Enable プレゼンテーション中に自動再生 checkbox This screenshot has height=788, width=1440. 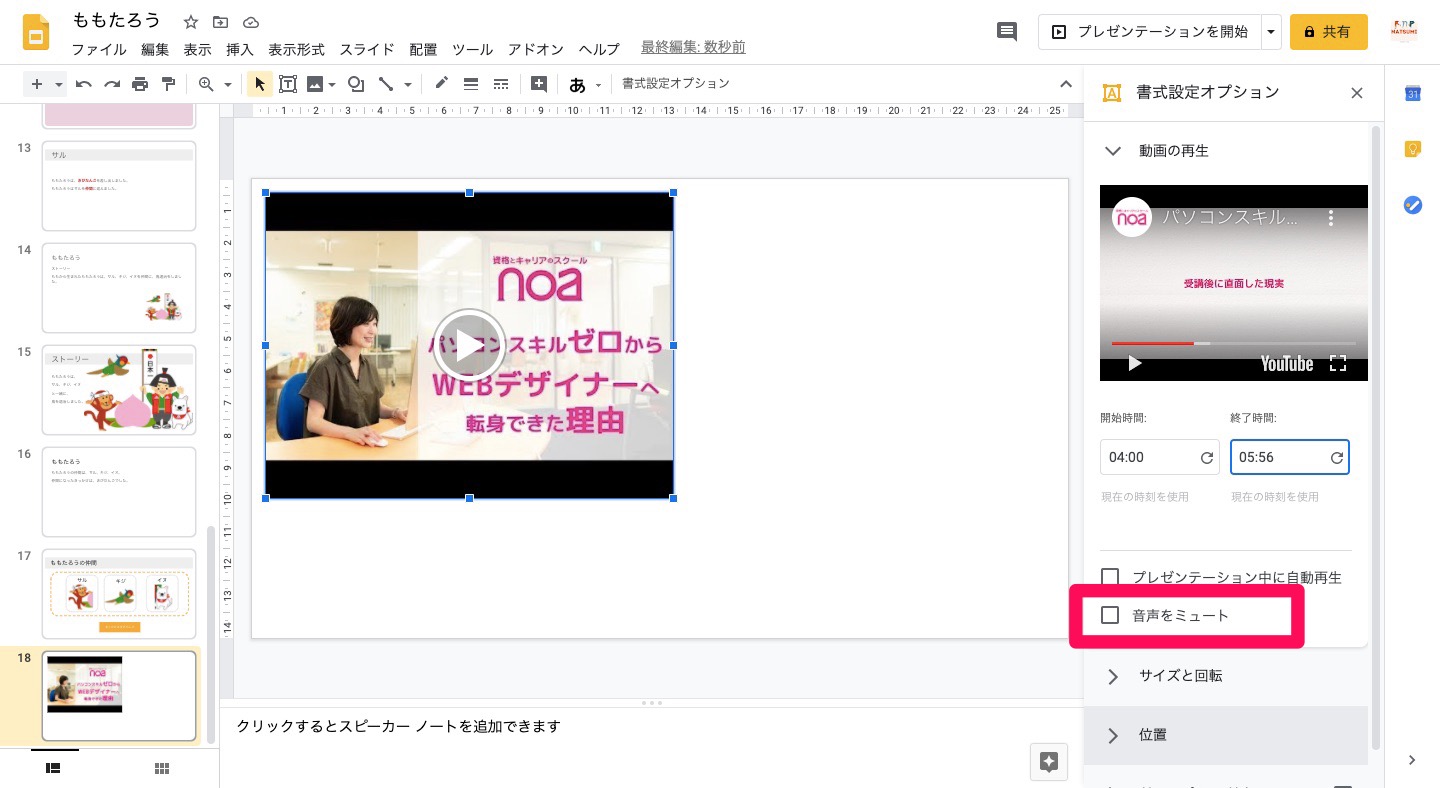tap(1110, 577)
